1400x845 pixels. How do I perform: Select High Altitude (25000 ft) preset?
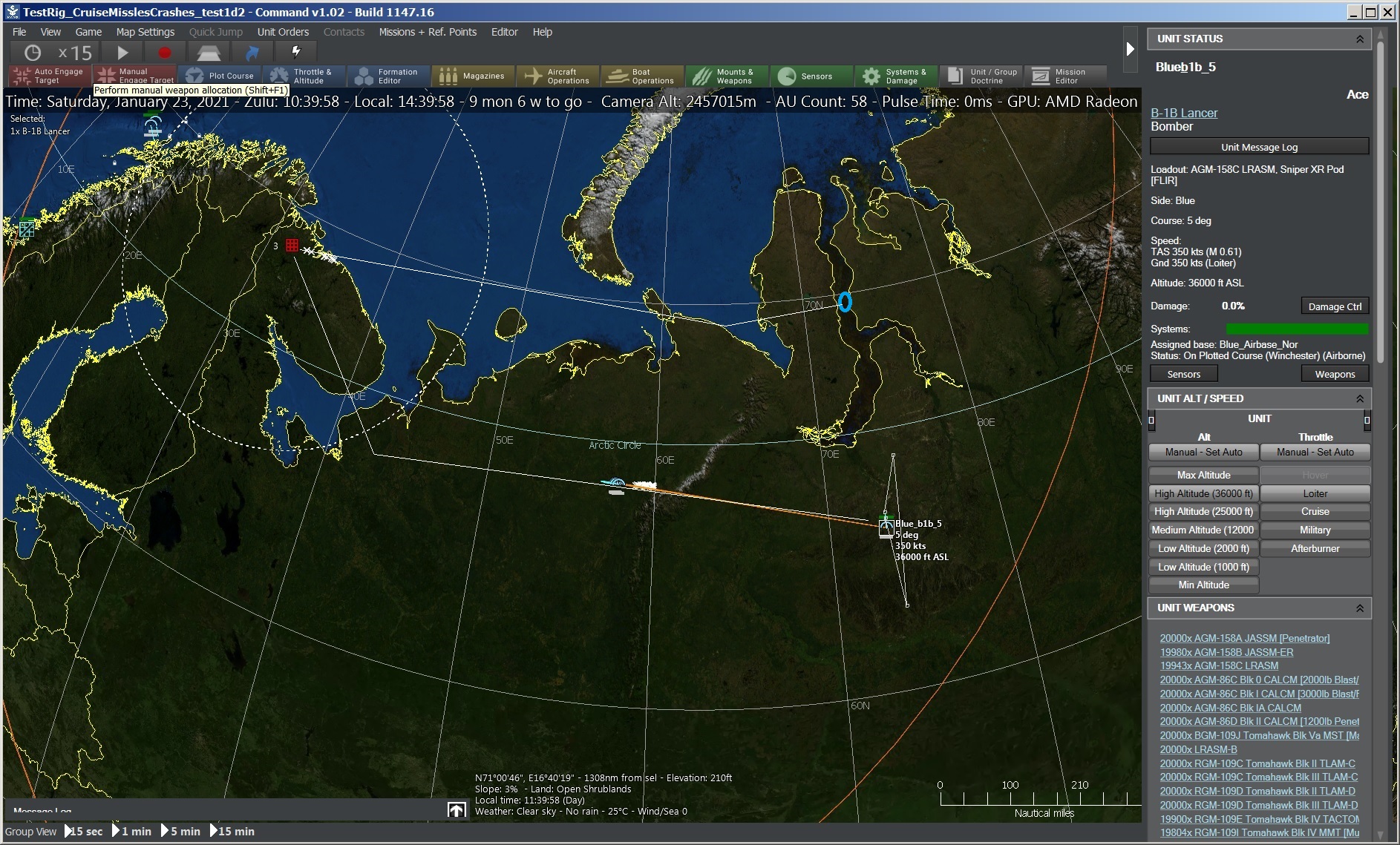1203,511
